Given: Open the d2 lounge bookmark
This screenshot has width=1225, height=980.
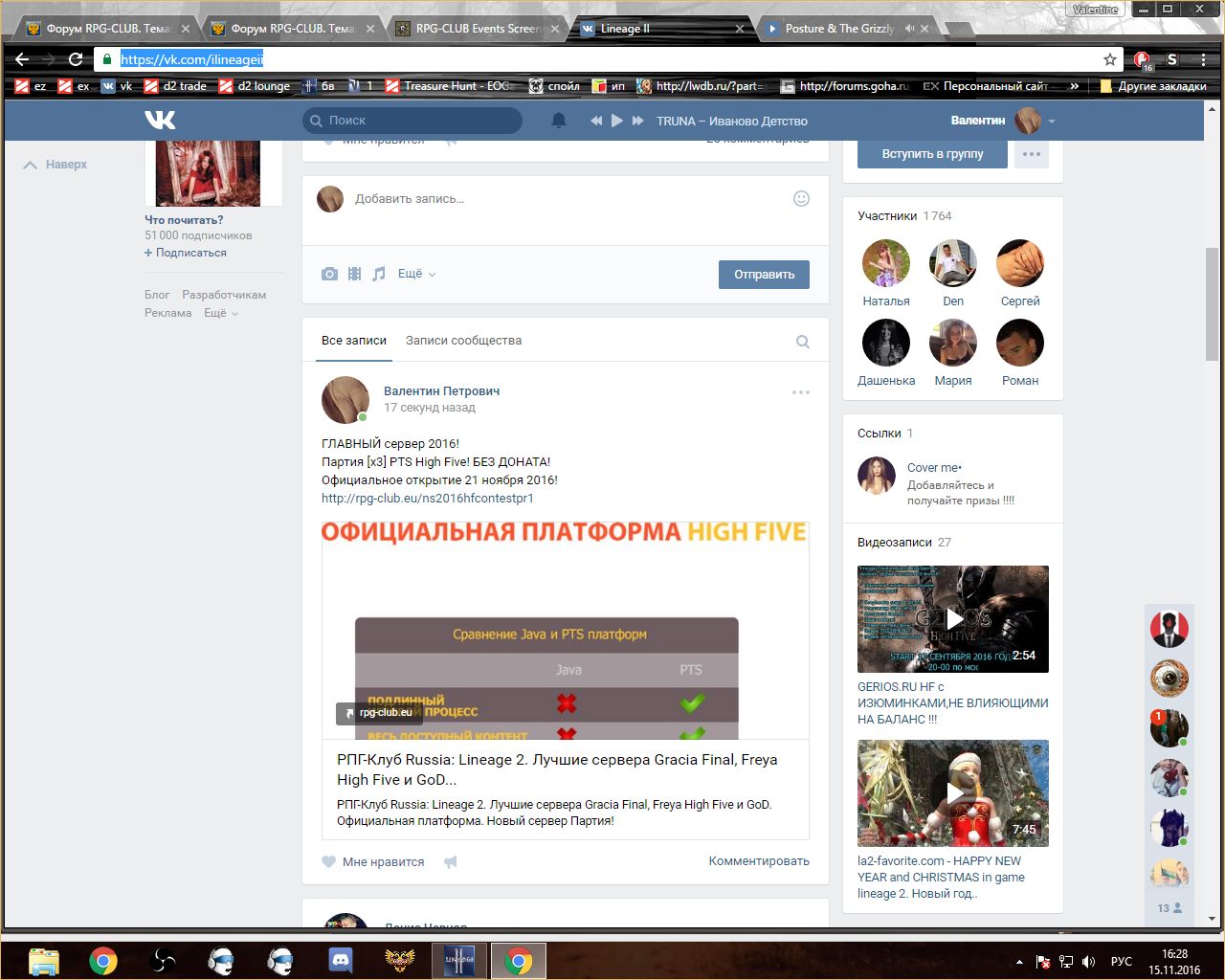Looking at the screenshot, I should point(255,86).
